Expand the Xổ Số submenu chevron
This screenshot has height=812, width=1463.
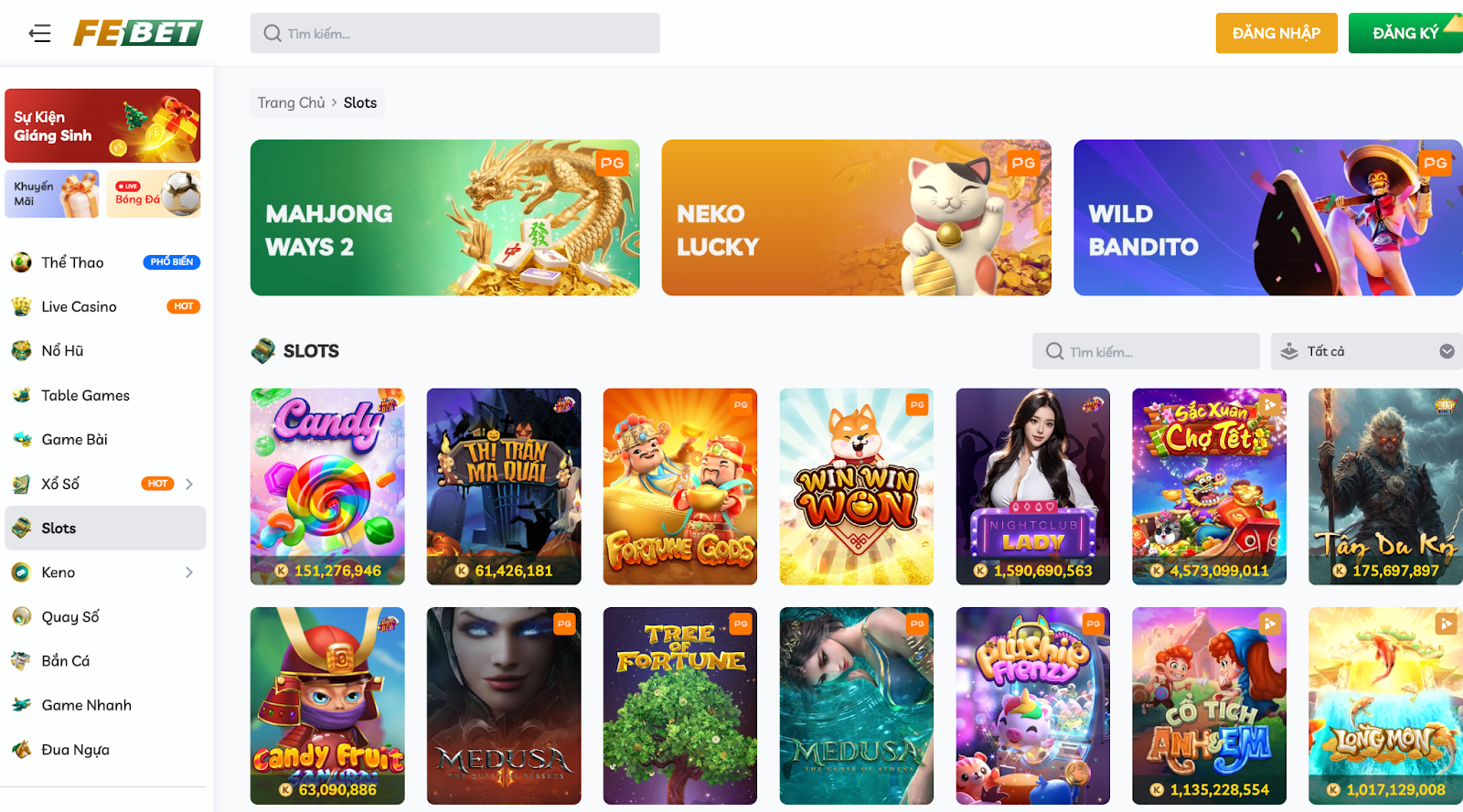tap(189, 484)
